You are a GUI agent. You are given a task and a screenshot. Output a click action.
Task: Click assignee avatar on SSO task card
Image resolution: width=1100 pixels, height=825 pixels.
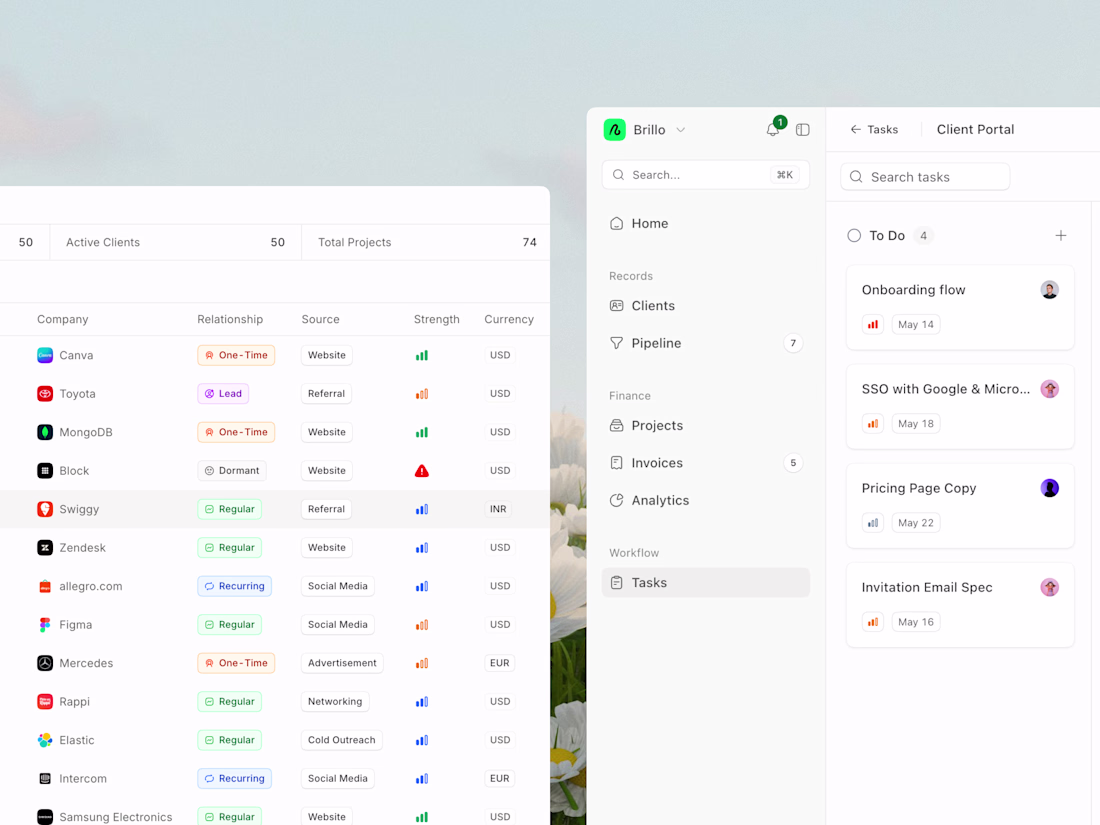[x=1049, y=389]
